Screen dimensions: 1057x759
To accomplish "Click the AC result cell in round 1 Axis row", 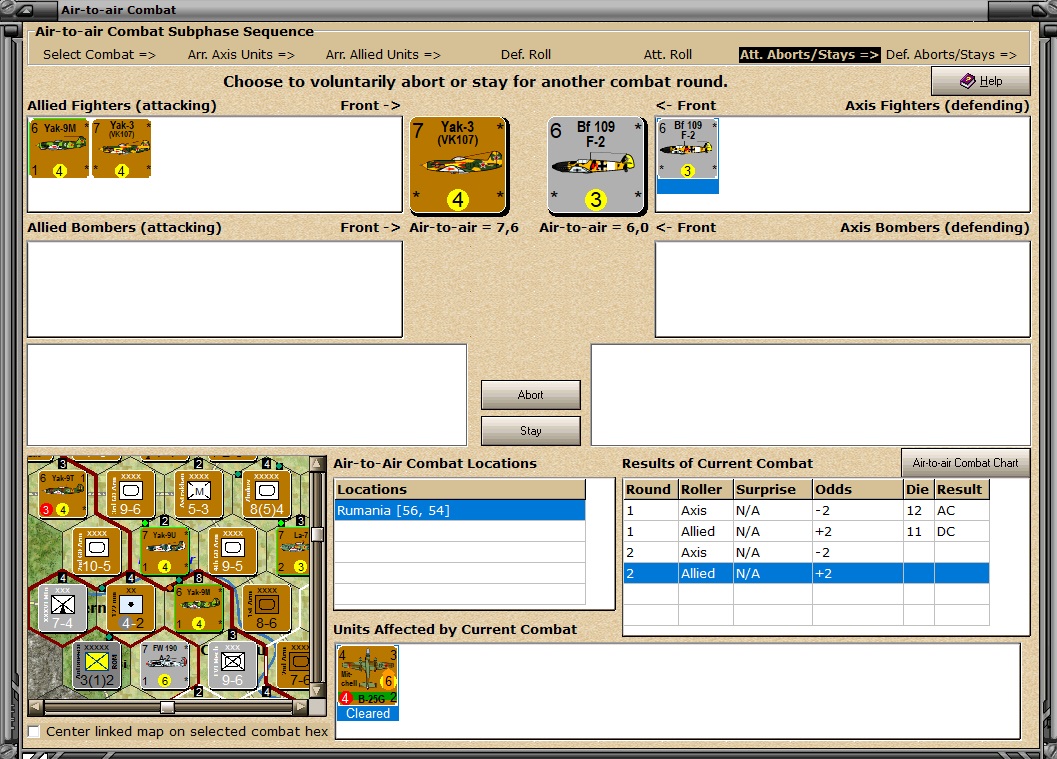I will [962, 510].
